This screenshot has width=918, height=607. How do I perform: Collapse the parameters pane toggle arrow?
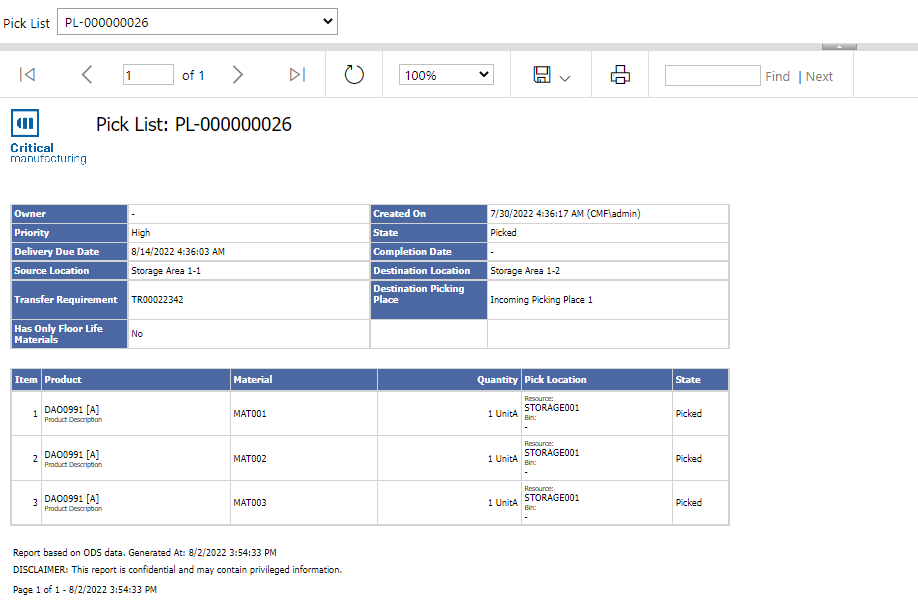(x=839, y=46)
